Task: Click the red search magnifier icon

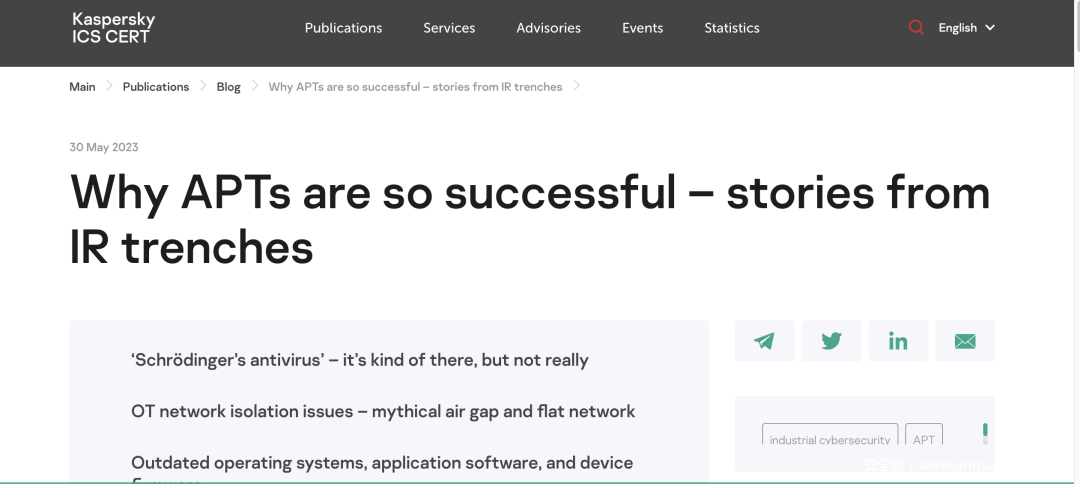Action: (x=916, y=28)
